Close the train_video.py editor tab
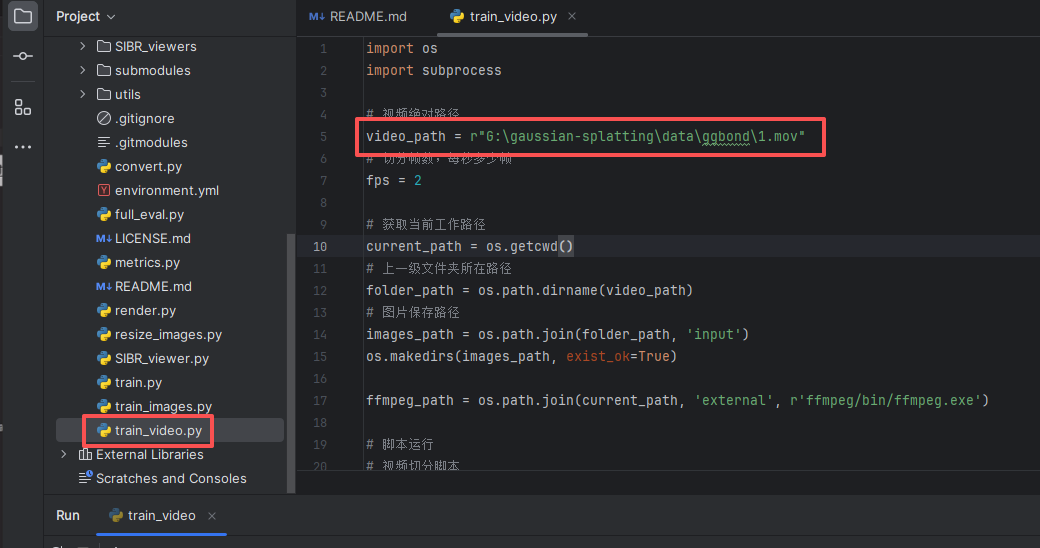This screenshot has width=1040, height=548. 572,17
